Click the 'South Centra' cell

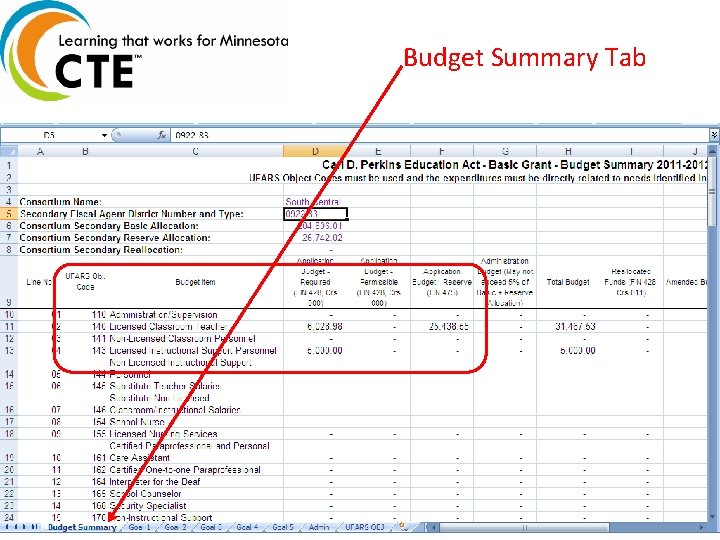tap(312, 202)
